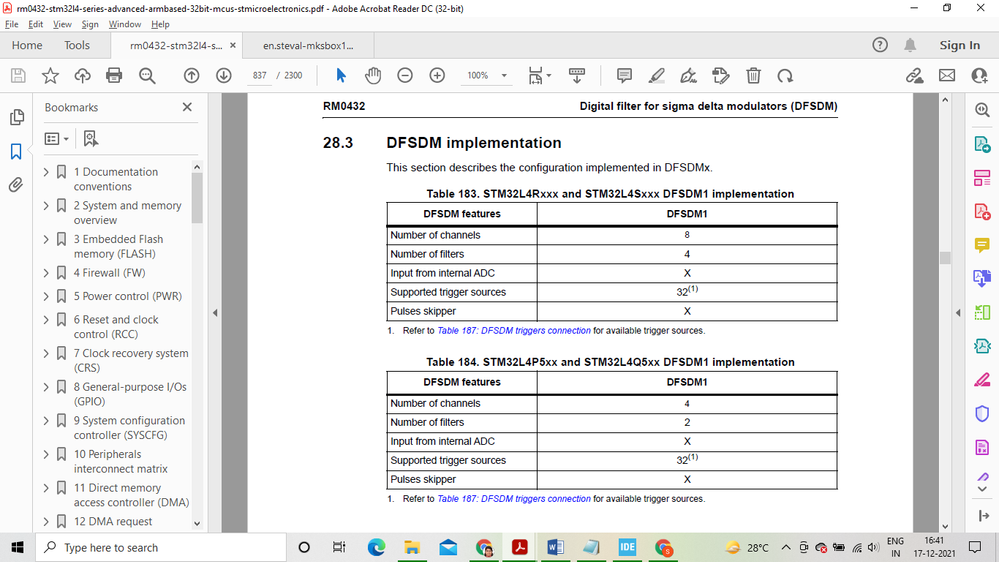Open the Edit menu
The width and height of the screenshot is (999, 562).
[x=36, y=24]
